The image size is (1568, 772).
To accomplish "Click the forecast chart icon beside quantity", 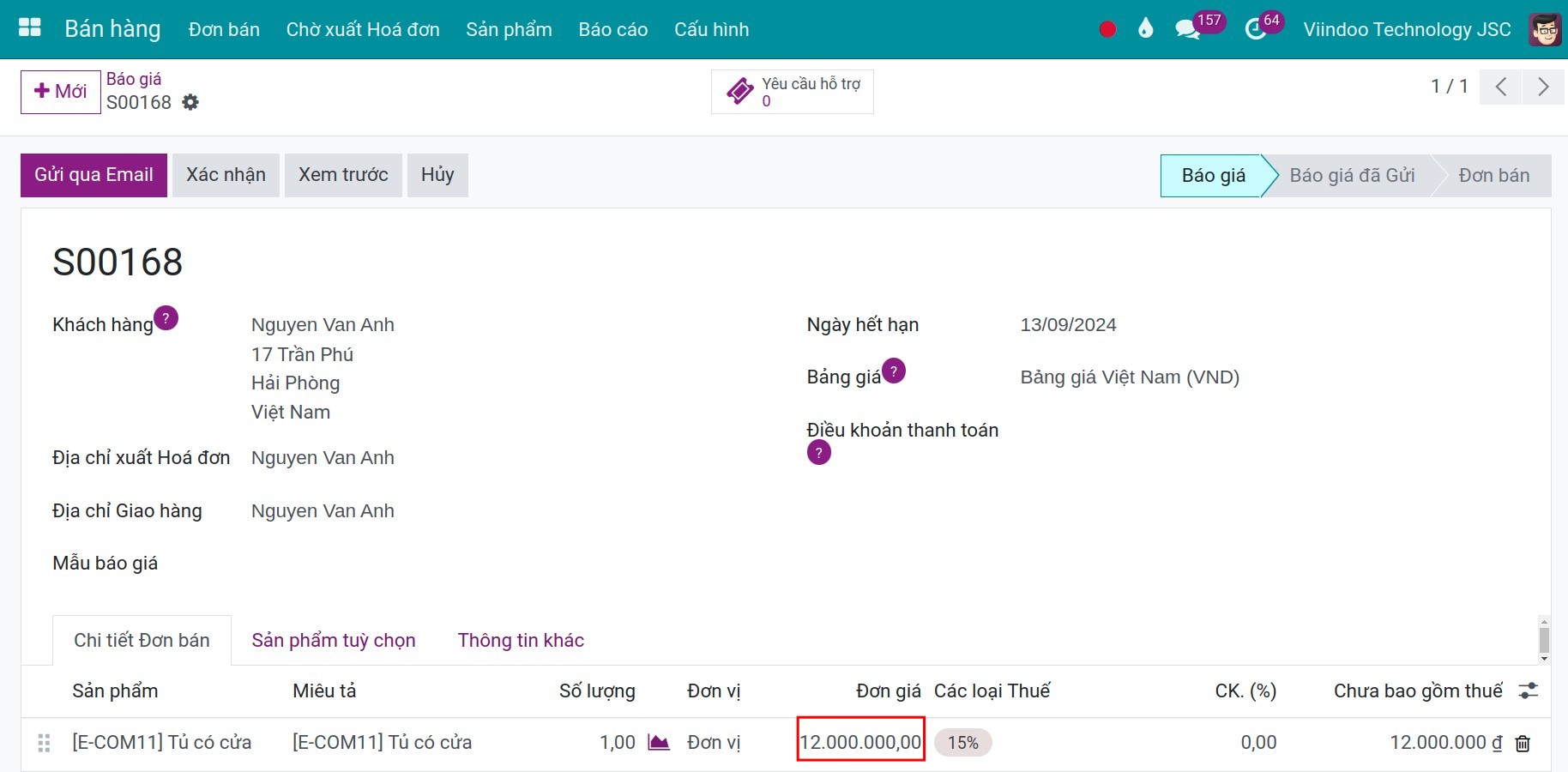I will (659, 742).
